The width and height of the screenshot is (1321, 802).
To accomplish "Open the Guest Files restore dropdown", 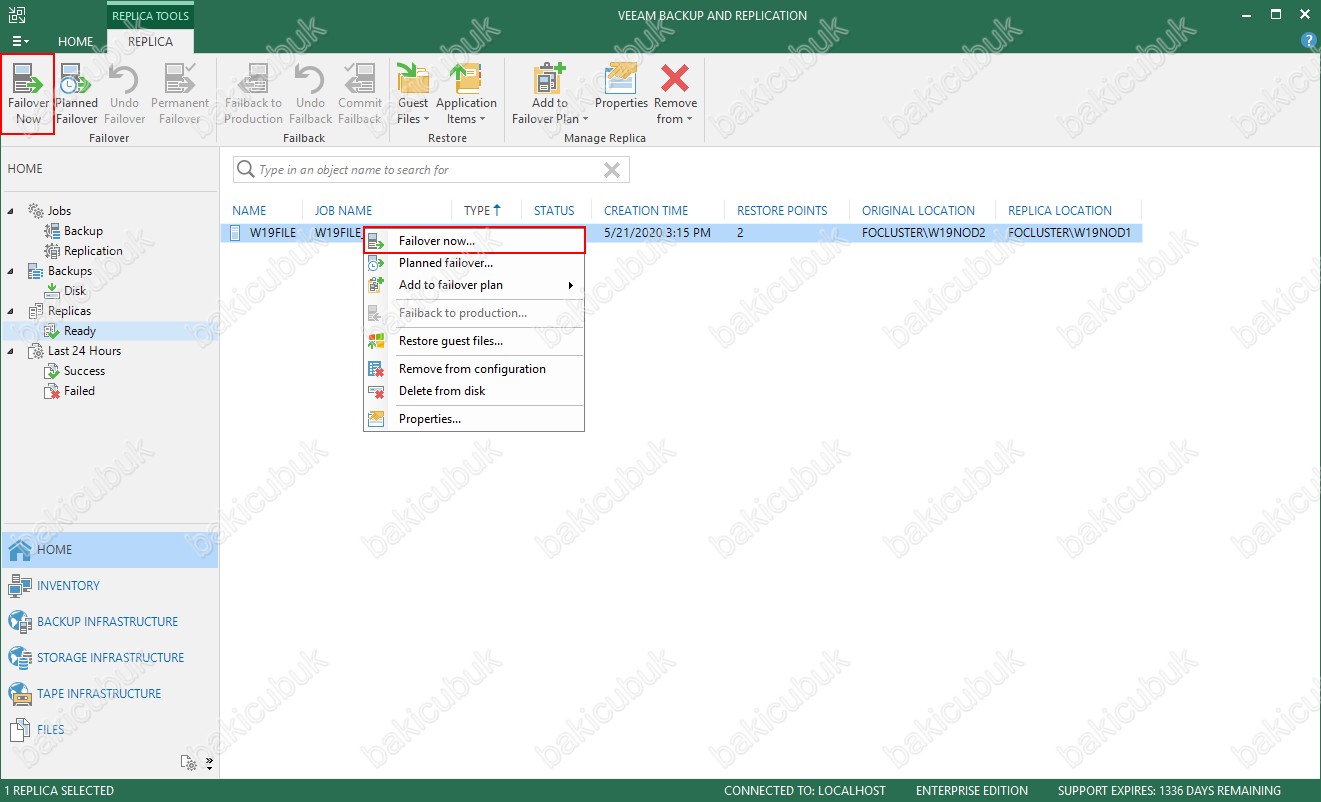I will (413, 94).
